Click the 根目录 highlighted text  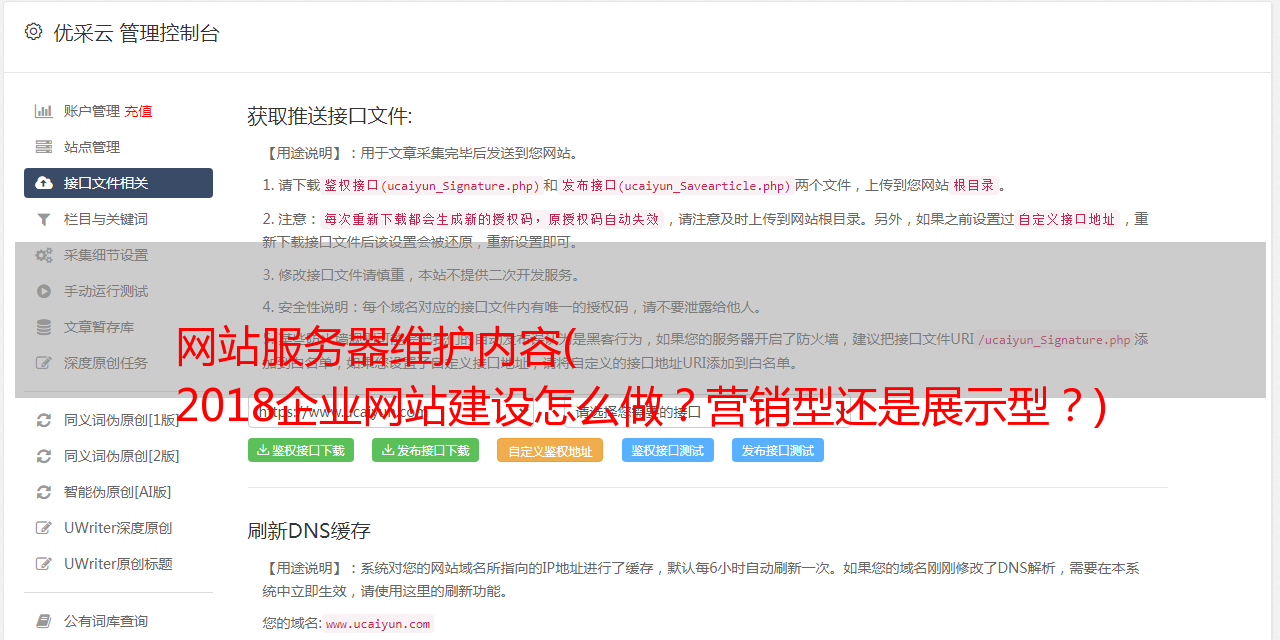pyautogui.click(x=974, y=185)
